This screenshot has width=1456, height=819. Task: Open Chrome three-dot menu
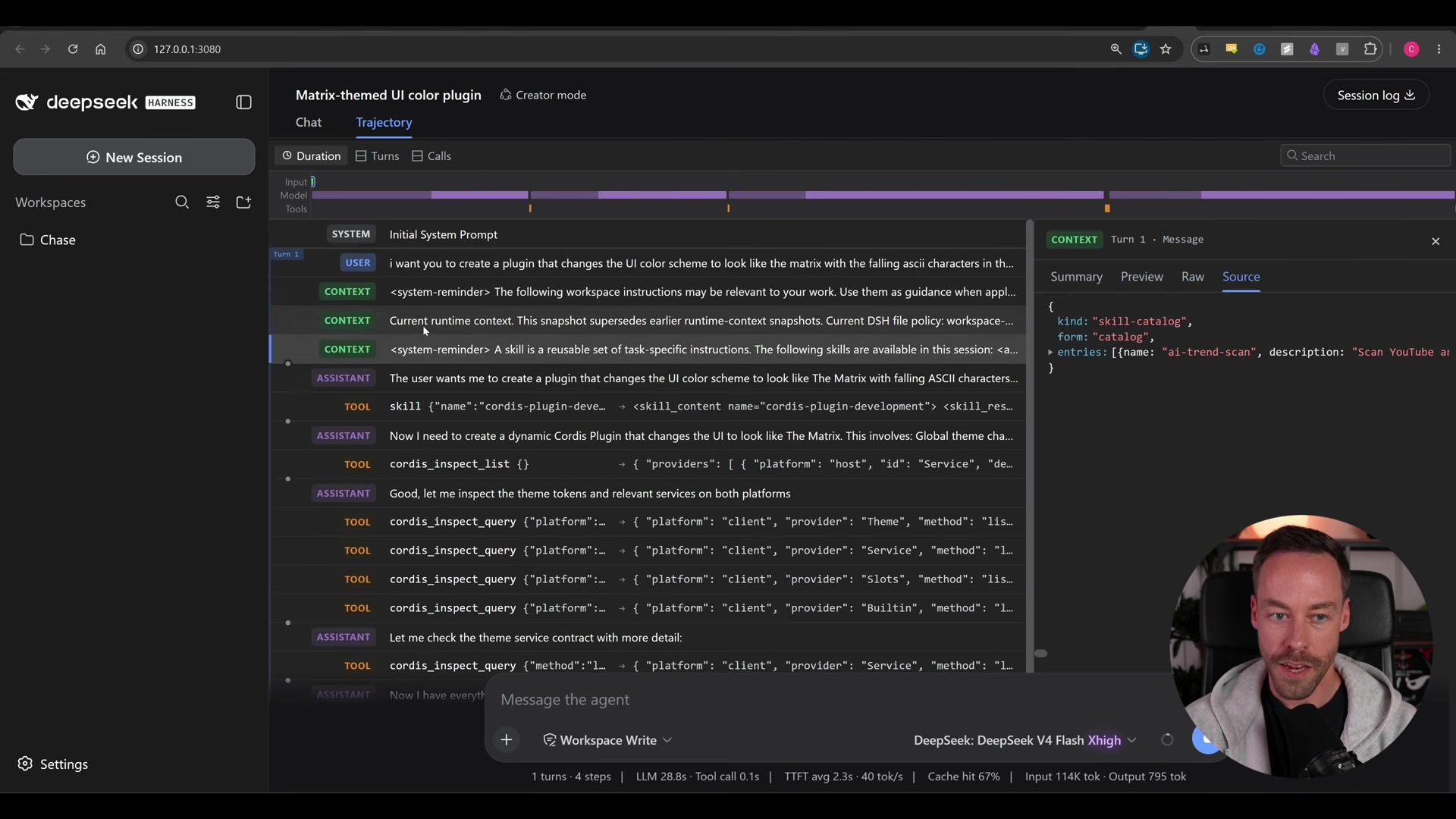pos(1439,49)
